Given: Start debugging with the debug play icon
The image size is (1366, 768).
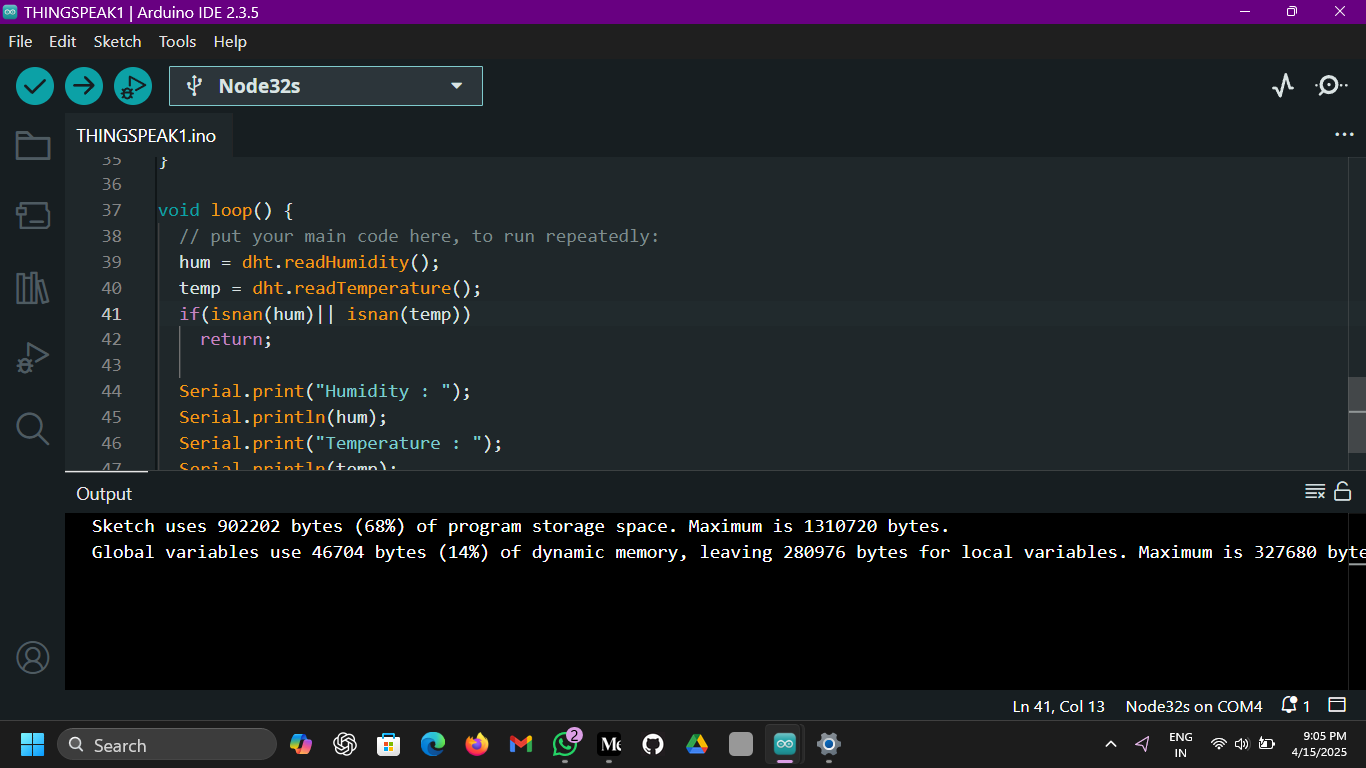Looking at the screenshot, I should coord(132,86).
